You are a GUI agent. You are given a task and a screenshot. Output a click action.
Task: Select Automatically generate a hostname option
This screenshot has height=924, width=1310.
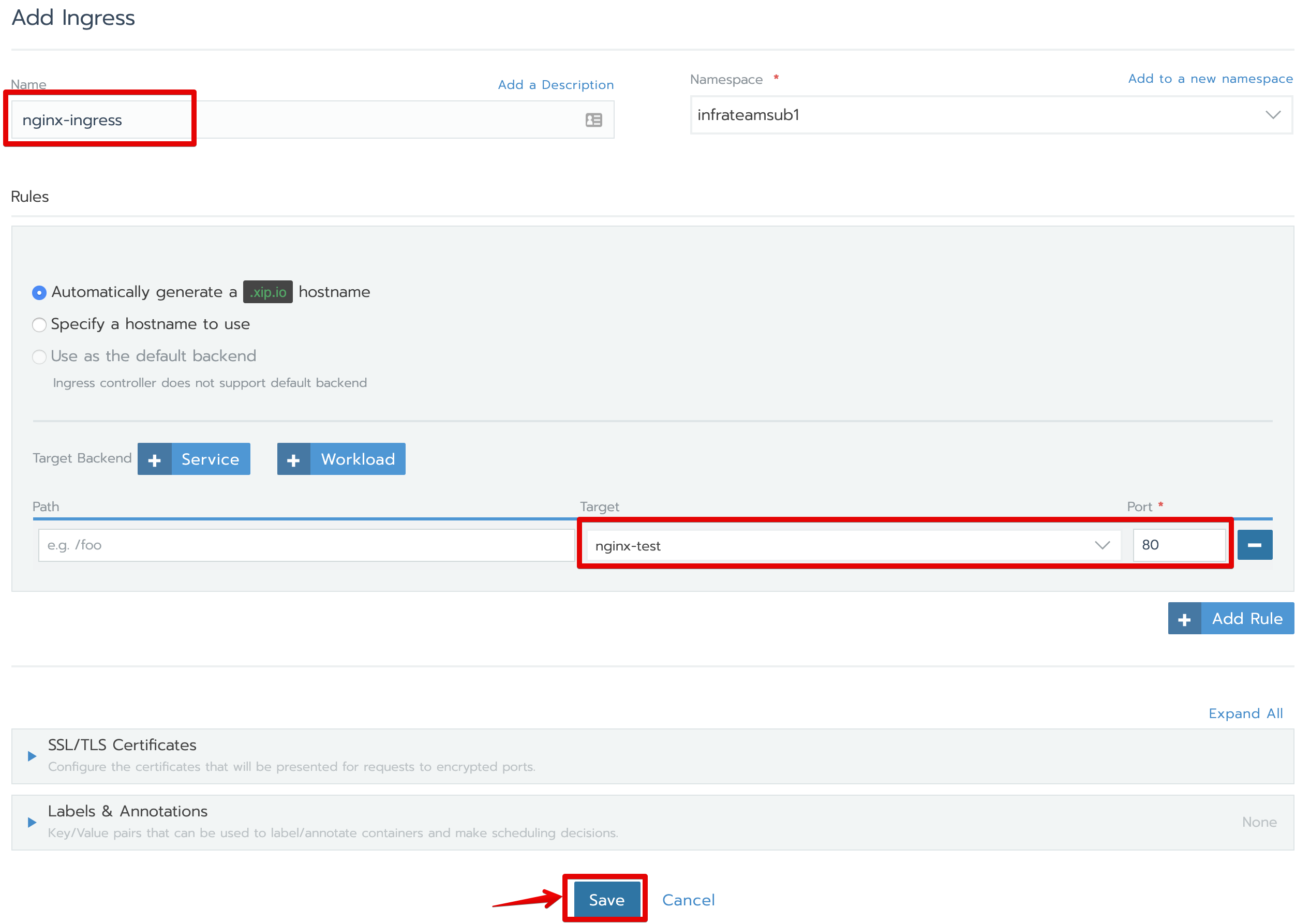coord(39,293)
